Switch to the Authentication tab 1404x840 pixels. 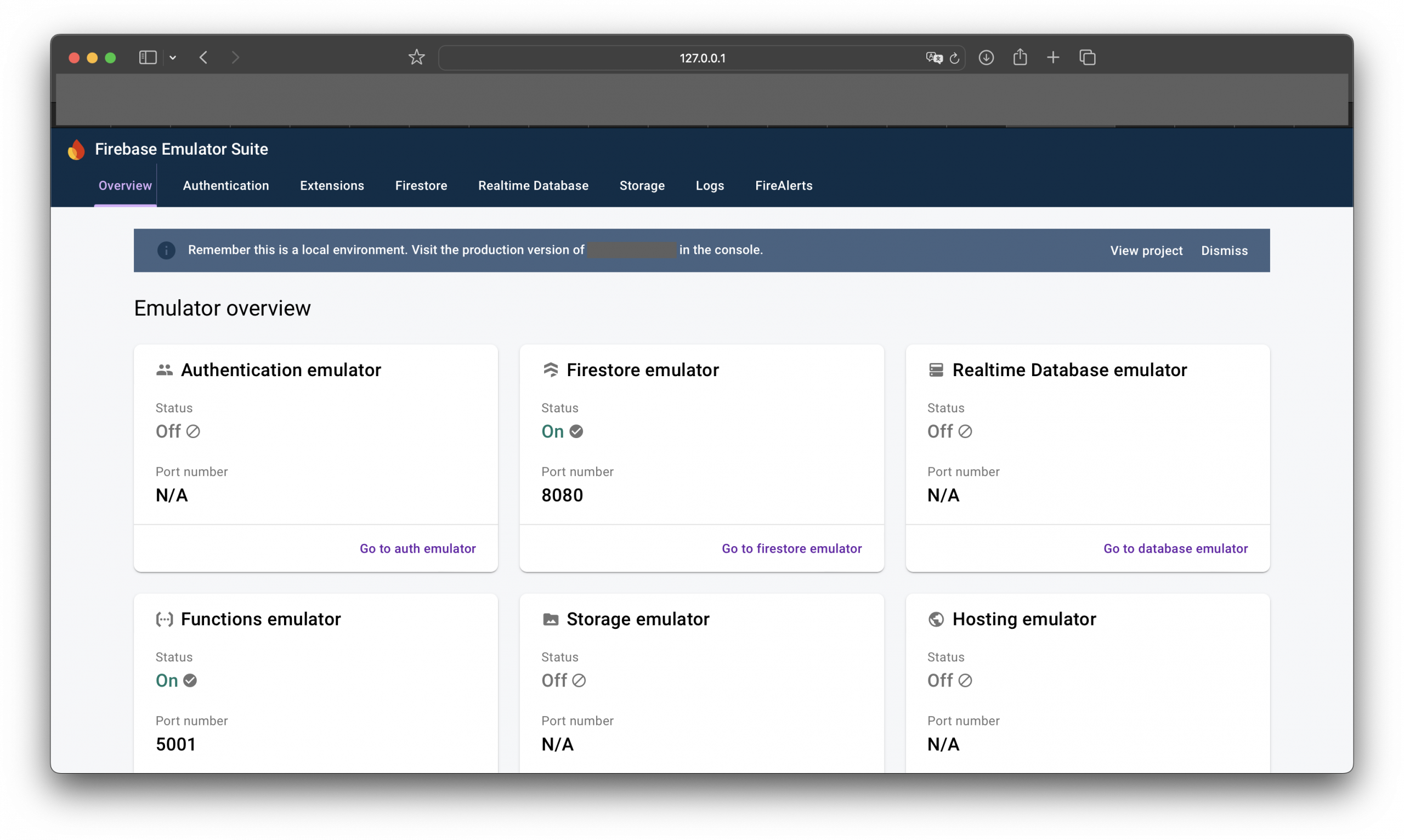[226, 186]
